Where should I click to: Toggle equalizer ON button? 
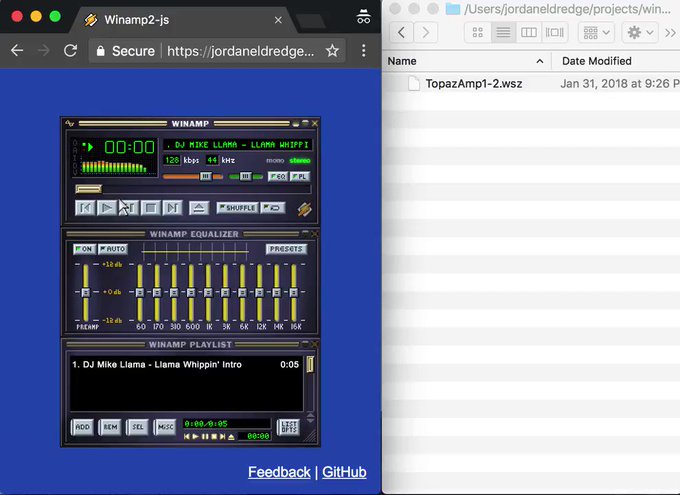(x=84, y=249)
